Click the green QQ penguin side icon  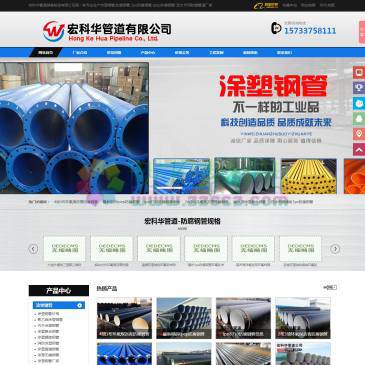(x=359, y=119)
